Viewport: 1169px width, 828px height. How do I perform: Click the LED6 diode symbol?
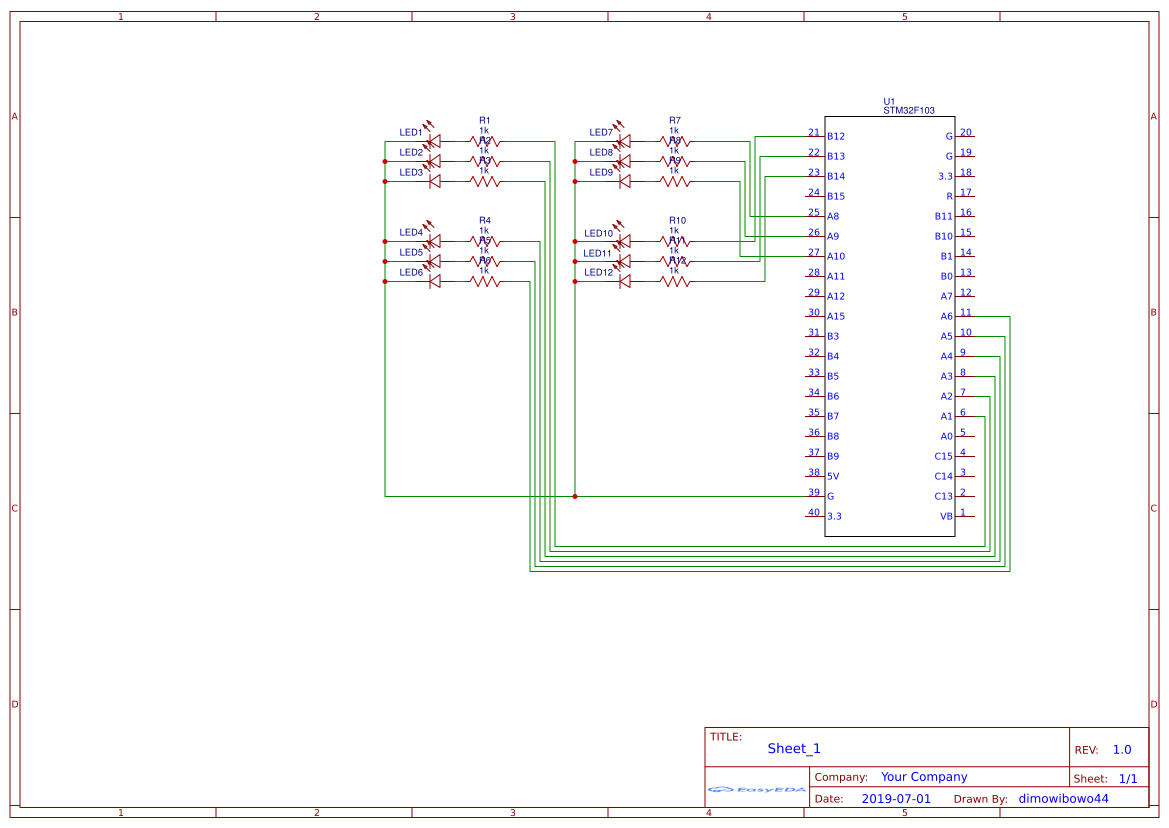point(434,281)
